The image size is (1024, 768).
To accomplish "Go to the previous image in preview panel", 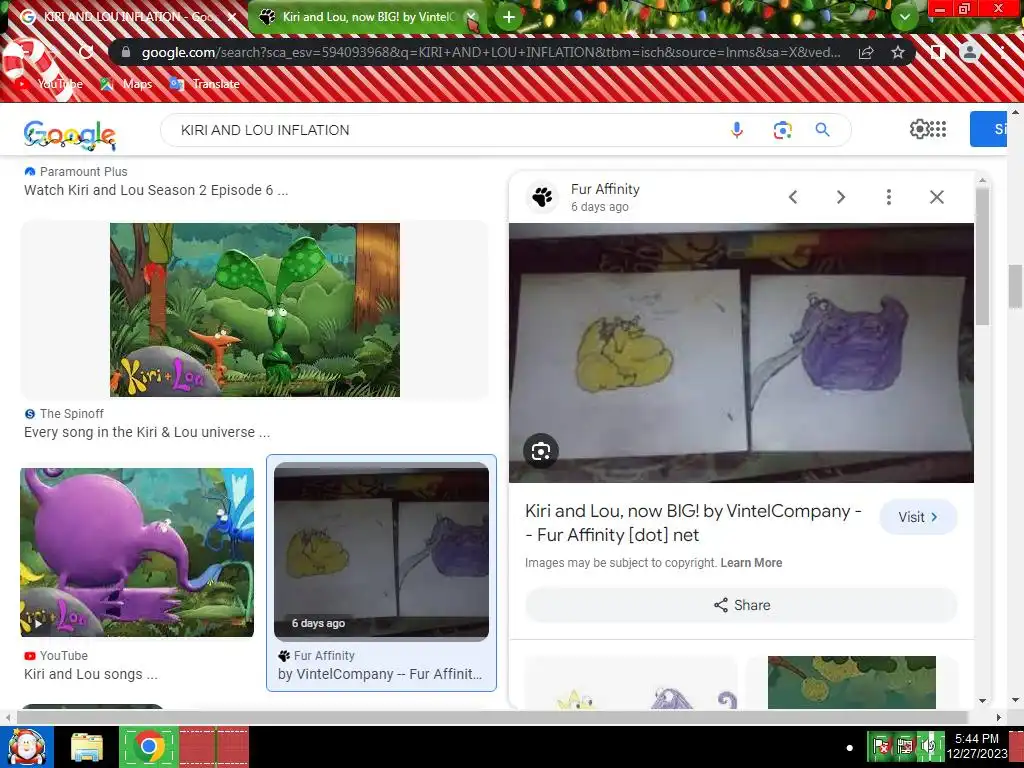I will point(793,197).
